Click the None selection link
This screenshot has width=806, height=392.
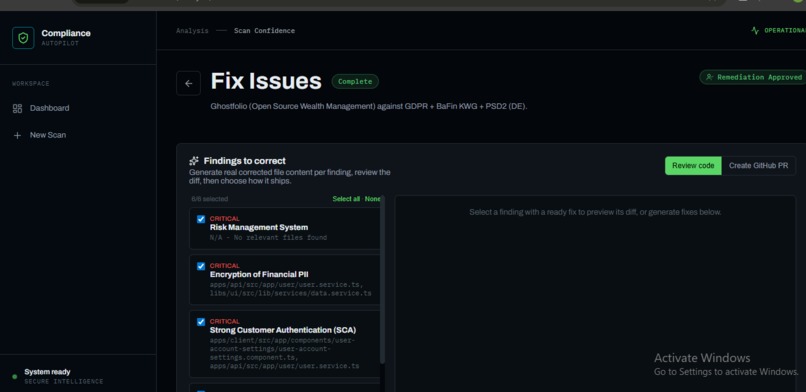(x=372, y=199)
